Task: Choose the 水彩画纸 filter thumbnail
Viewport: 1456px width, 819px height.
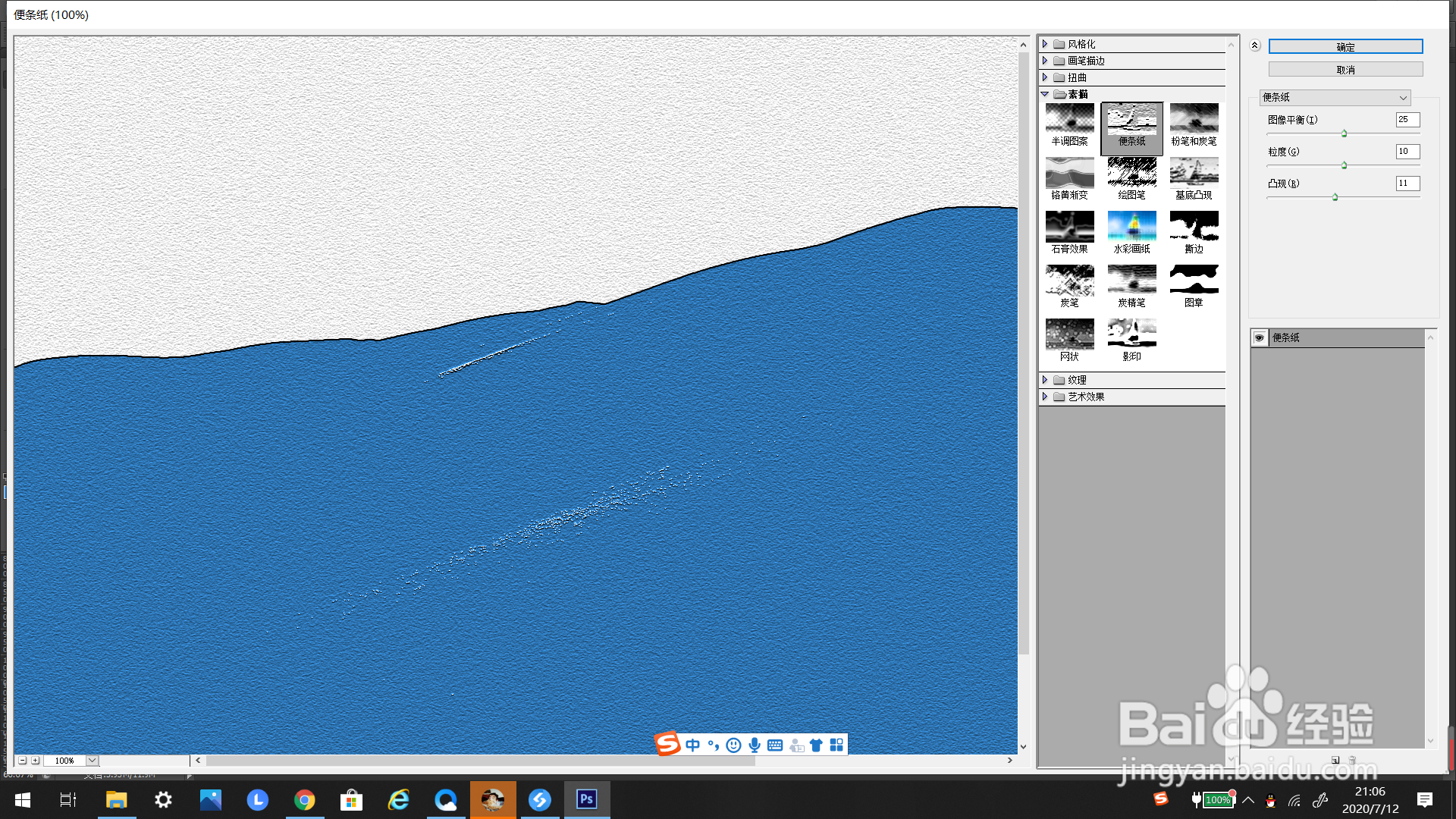Action: 1131,227
